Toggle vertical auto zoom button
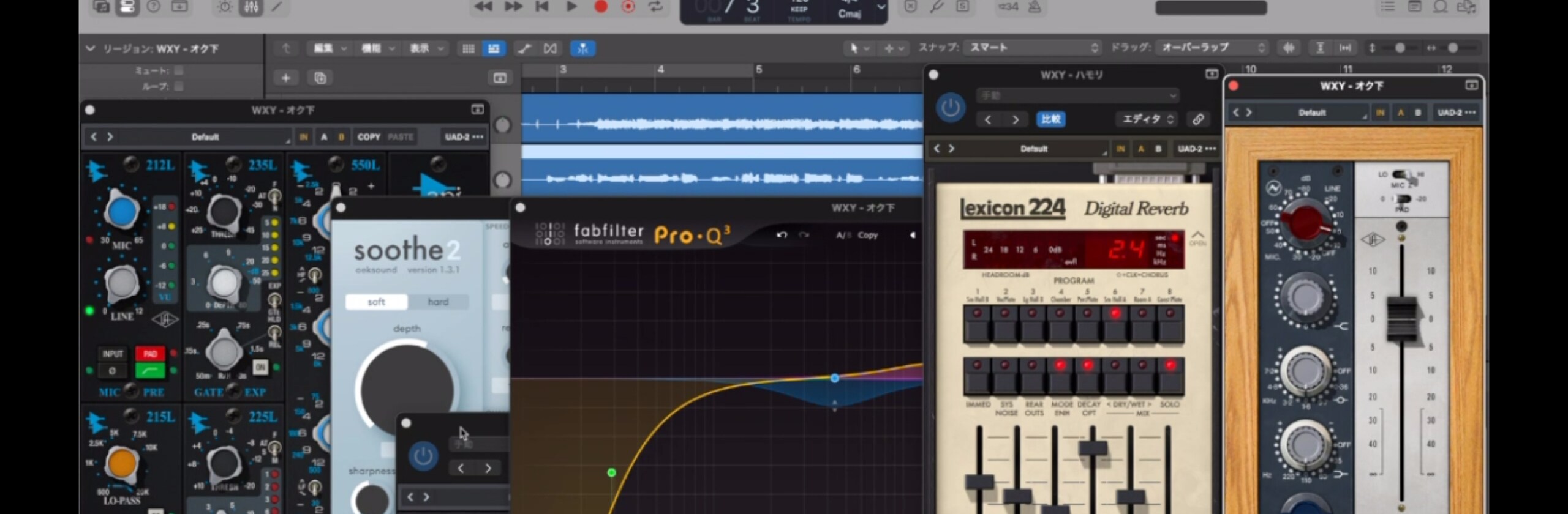The width and height of the screenshot is (1568, 514). (1320, 48)
